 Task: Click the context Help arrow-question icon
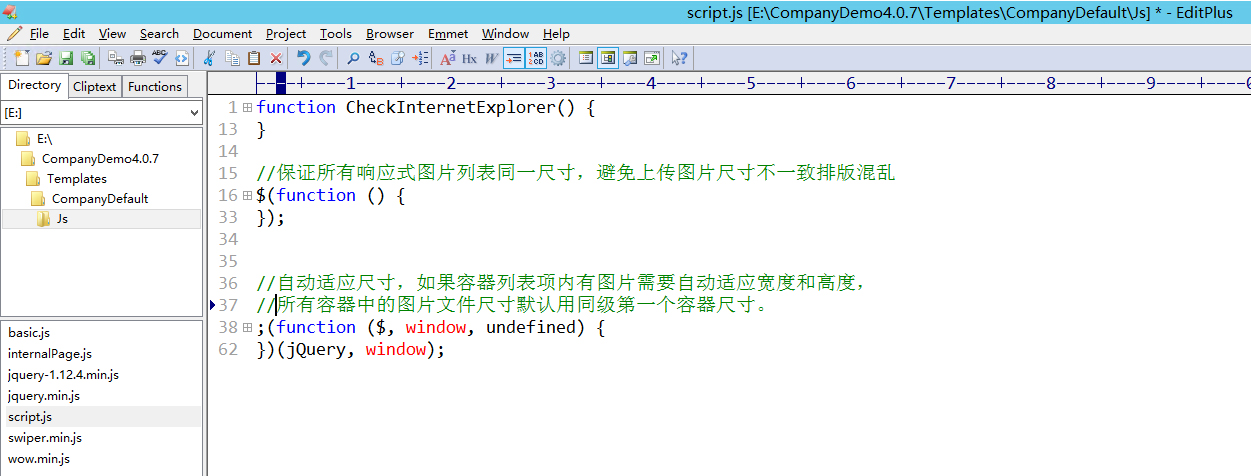pyautogui.click(x=679, y=58)
